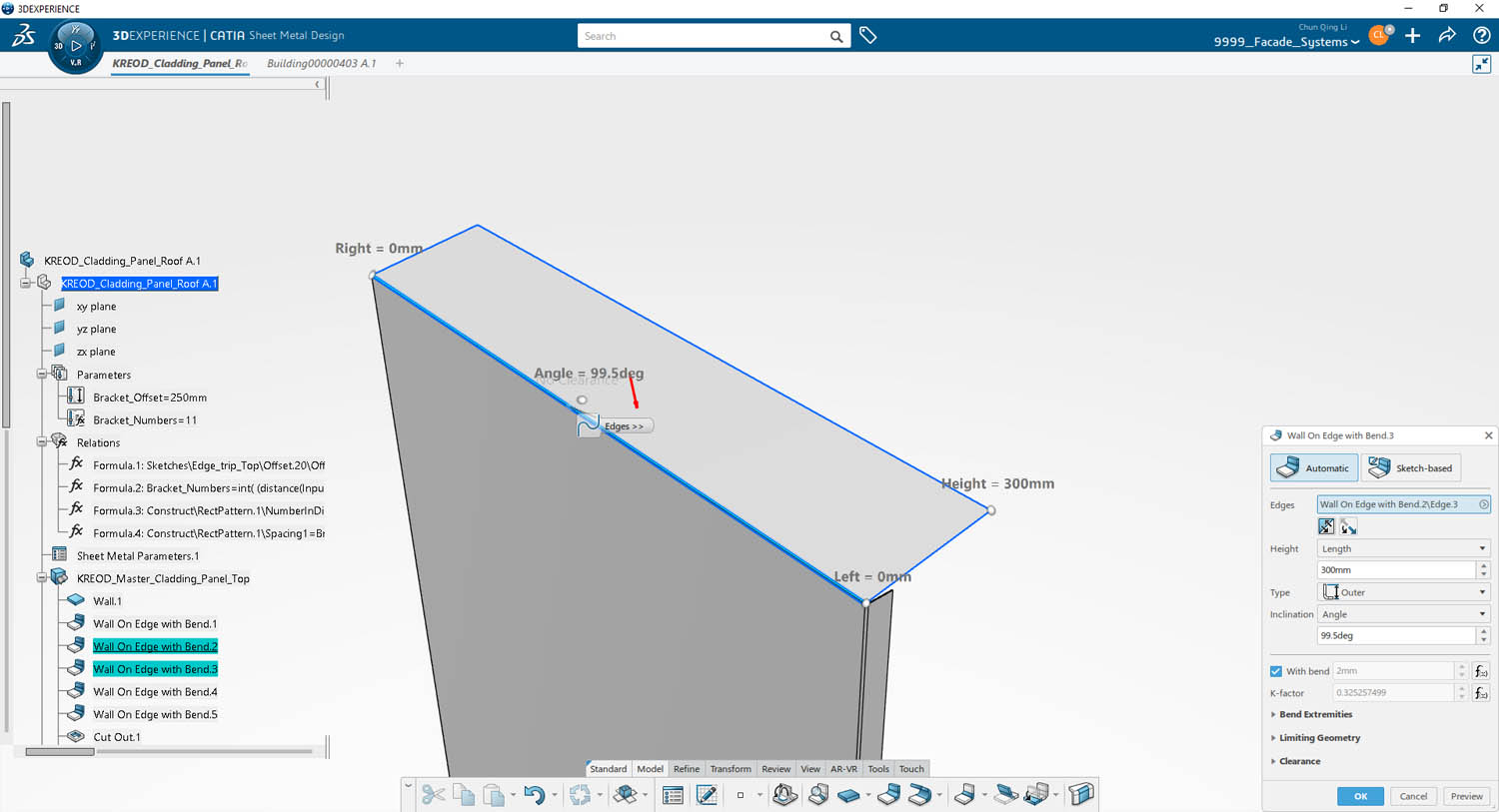Switch to the Model toolbar tab

(x=650, y=769)
